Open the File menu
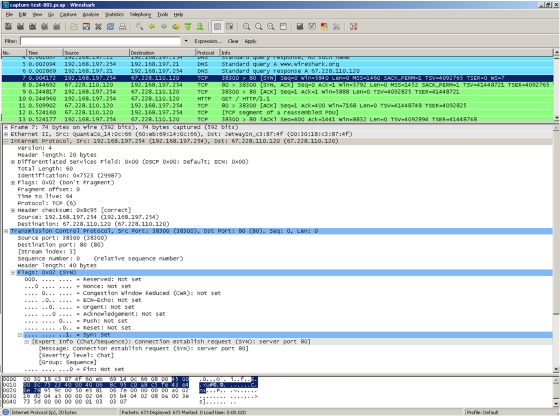Viewport: 560px width, 416px height. 9,14
